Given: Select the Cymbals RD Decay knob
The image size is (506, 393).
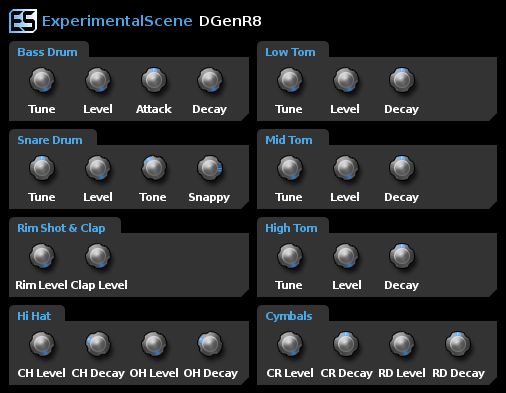Looking at the screenshot, I should coord(458,344).
